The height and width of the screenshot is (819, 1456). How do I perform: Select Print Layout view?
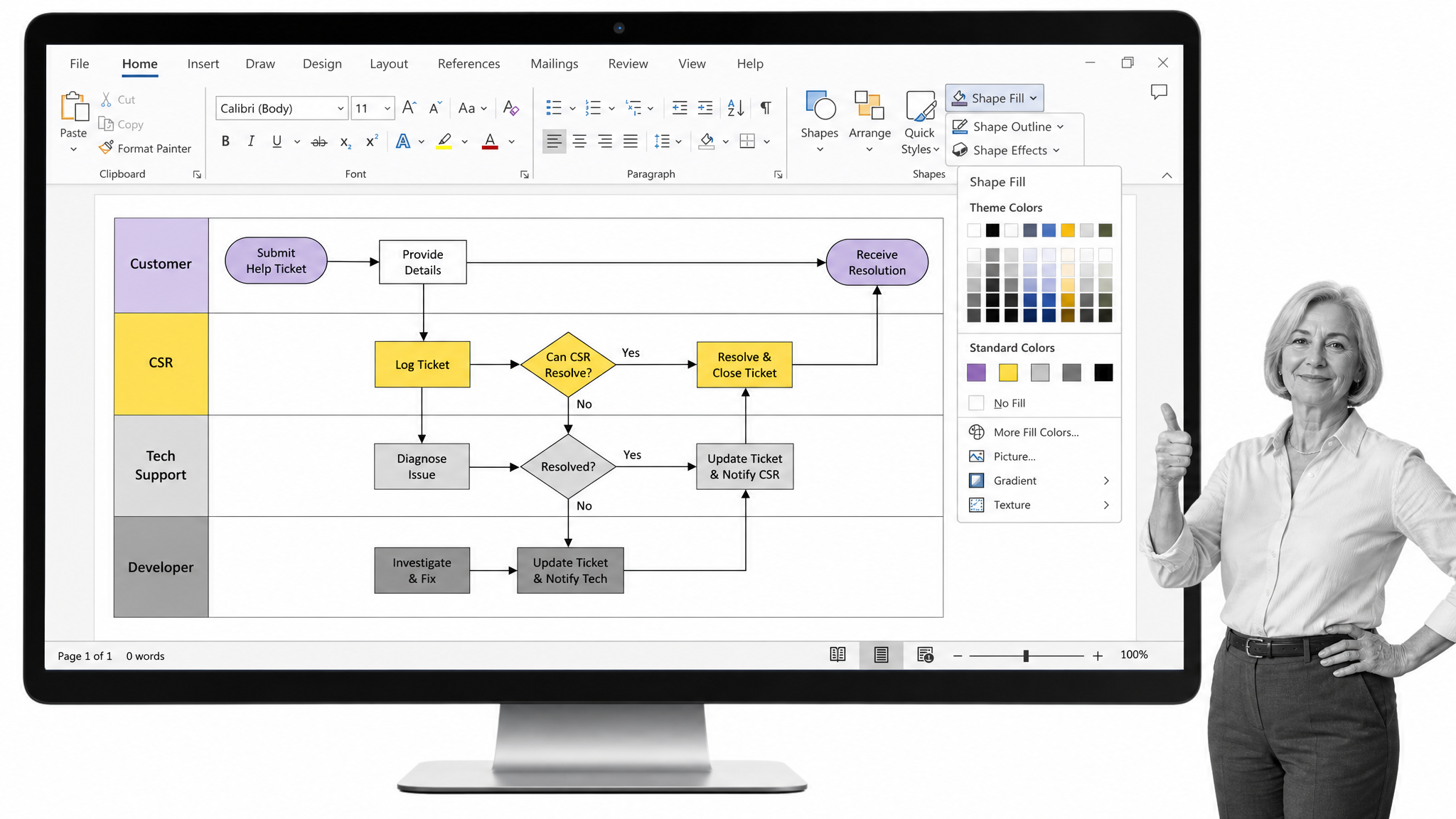[x=882, y=655]
